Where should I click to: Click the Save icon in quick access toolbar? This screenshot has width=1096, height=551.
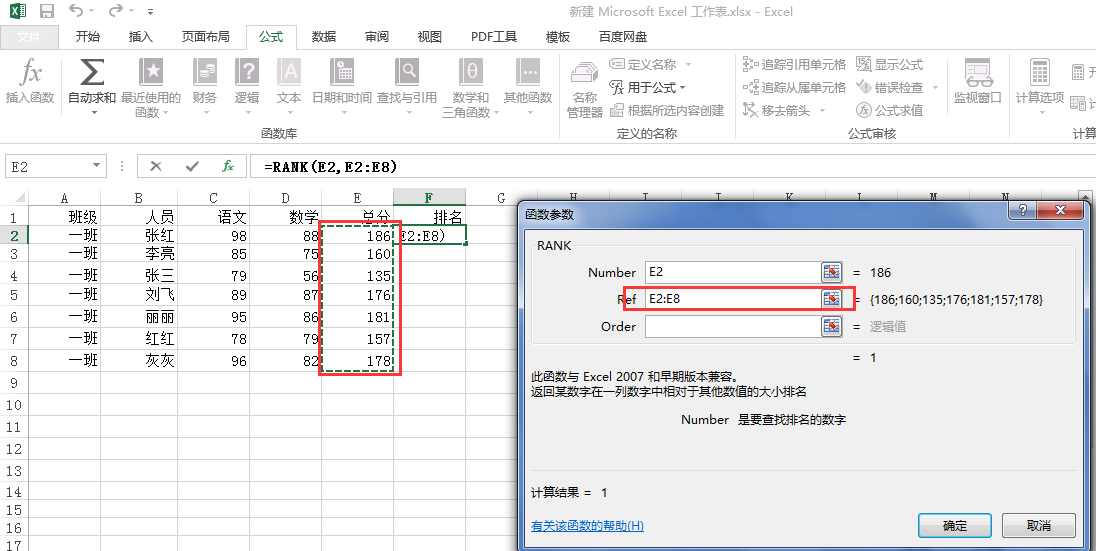click(46, 11)
